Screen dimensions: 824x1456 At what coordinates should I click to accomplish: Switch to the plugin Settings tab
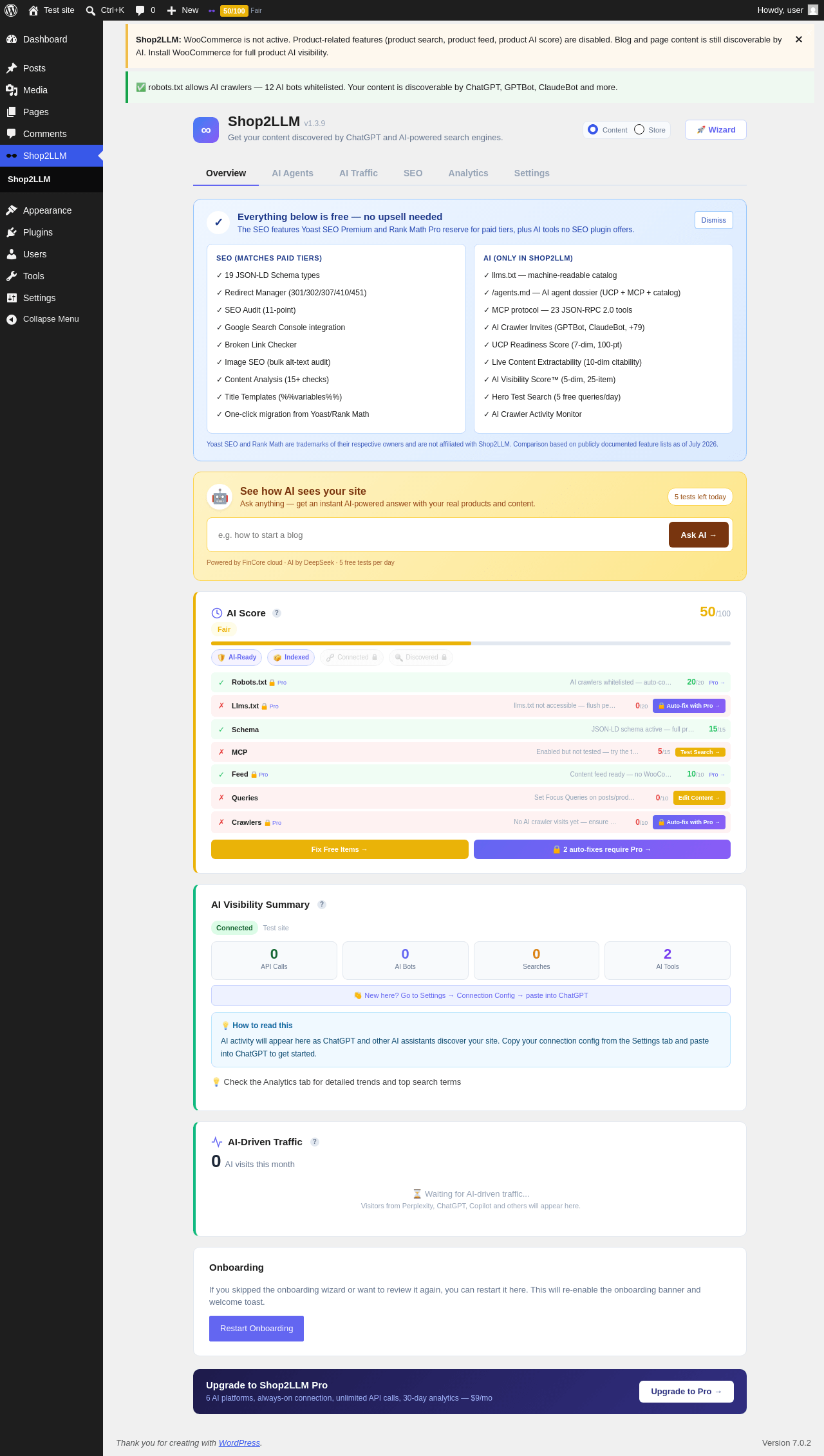tap(532, 173)
